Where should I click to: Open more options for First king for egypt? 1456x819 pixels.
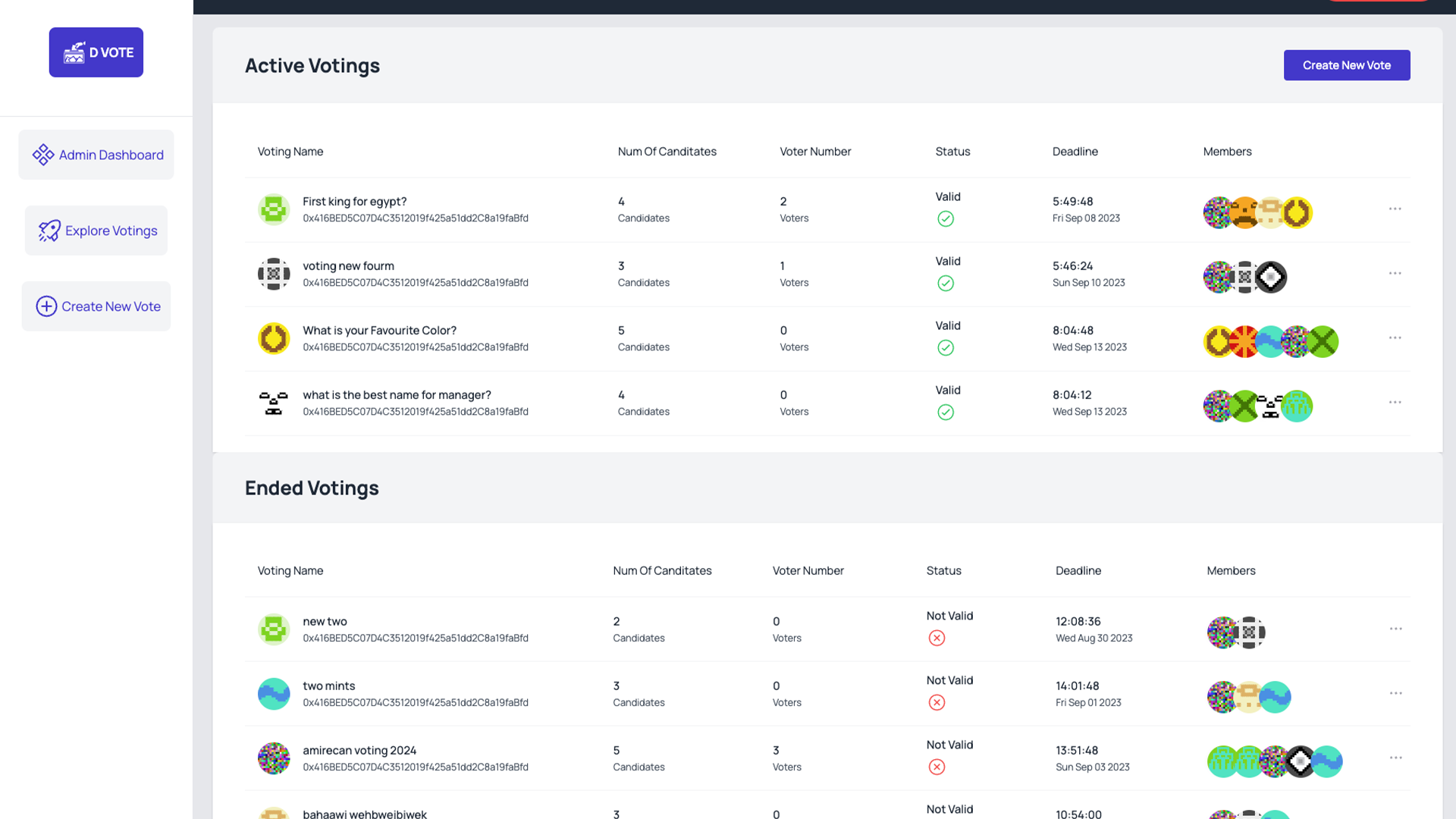coord(1395,209)
